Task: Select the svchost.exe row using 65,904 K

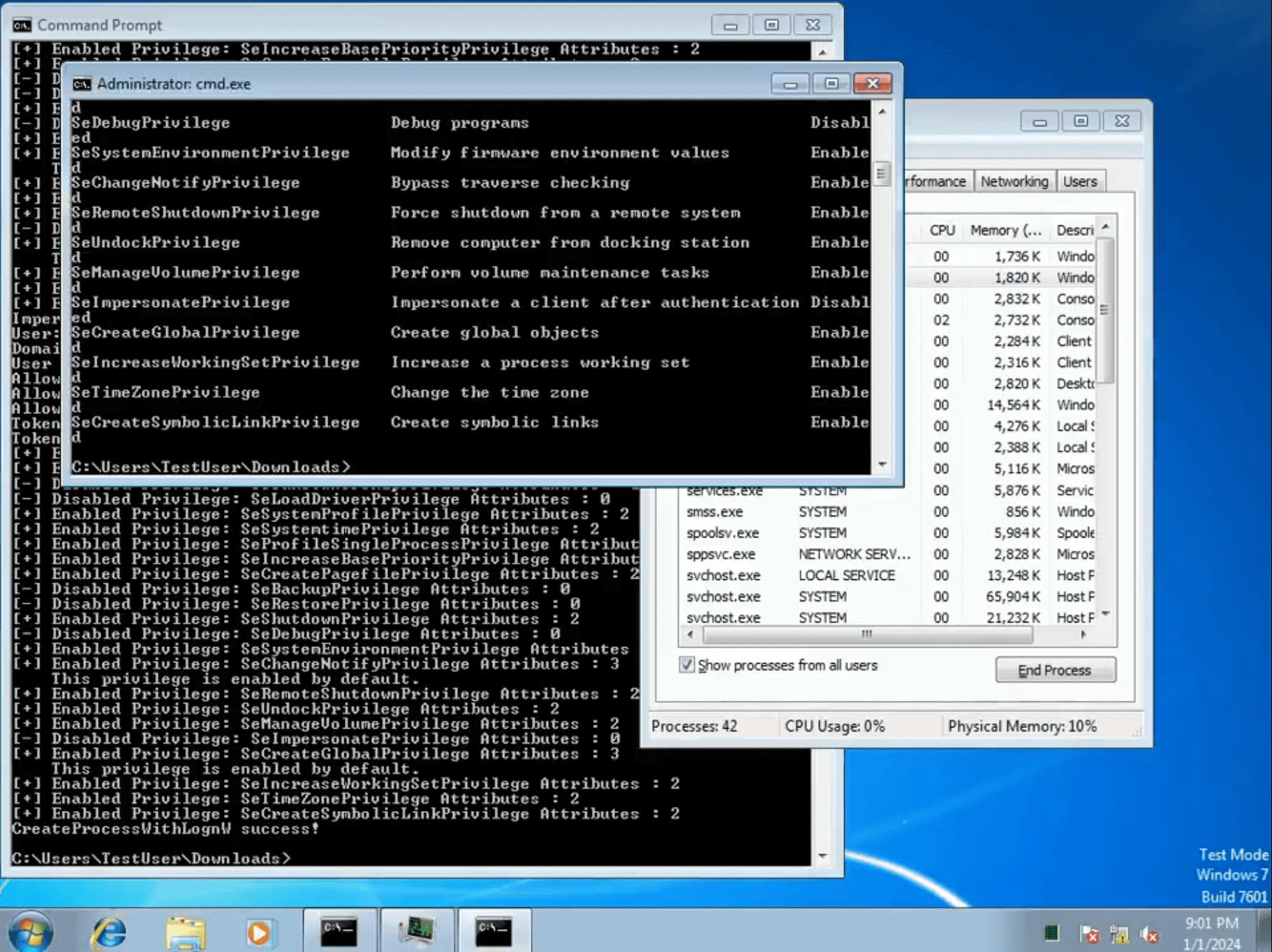Action: point(887,597)
